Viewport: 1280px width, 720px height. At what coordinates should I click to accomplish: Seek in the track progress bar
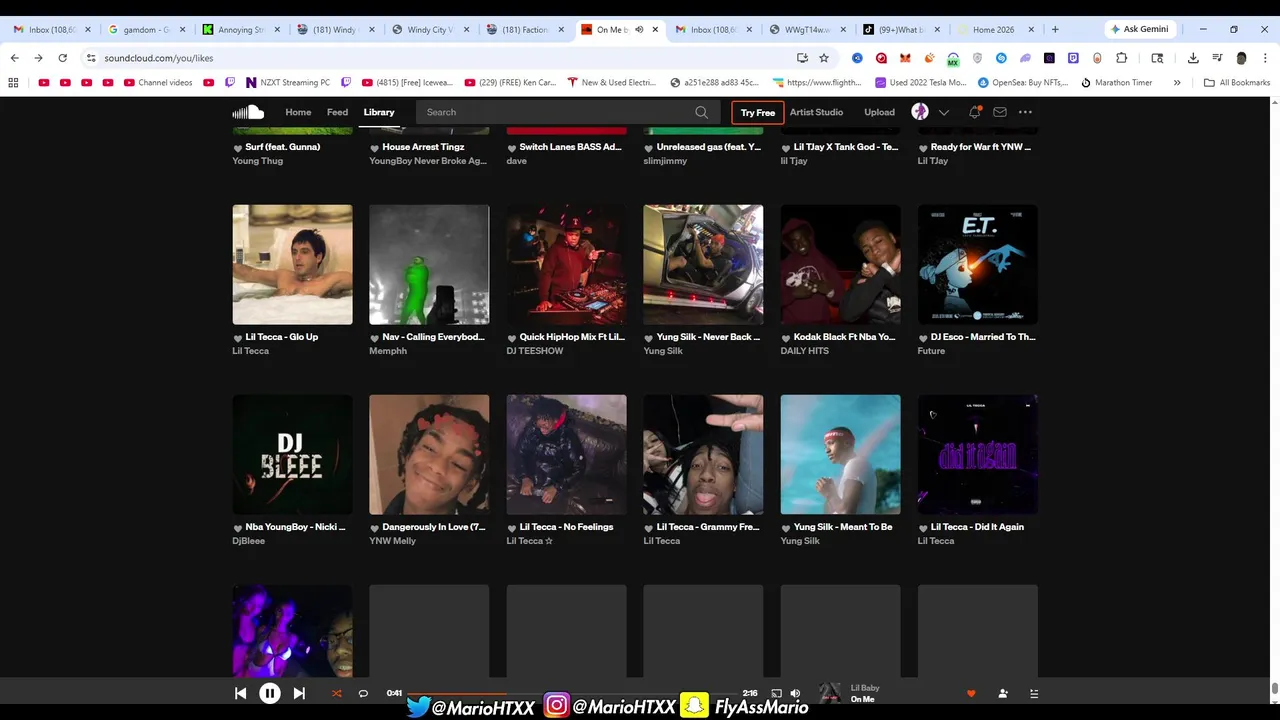pos(571,693)
